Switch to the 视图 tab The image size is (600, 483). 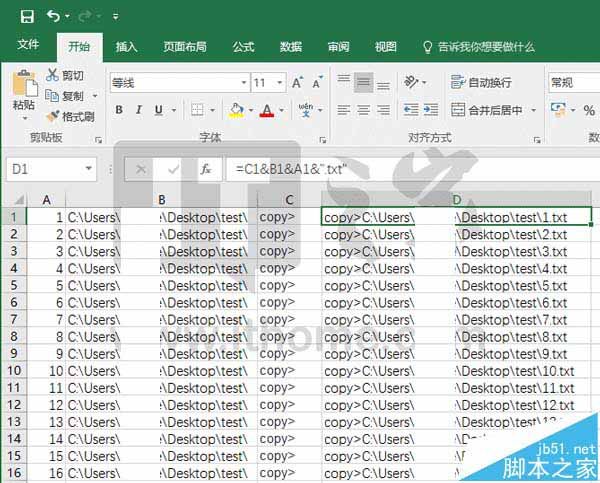[386, 47]
